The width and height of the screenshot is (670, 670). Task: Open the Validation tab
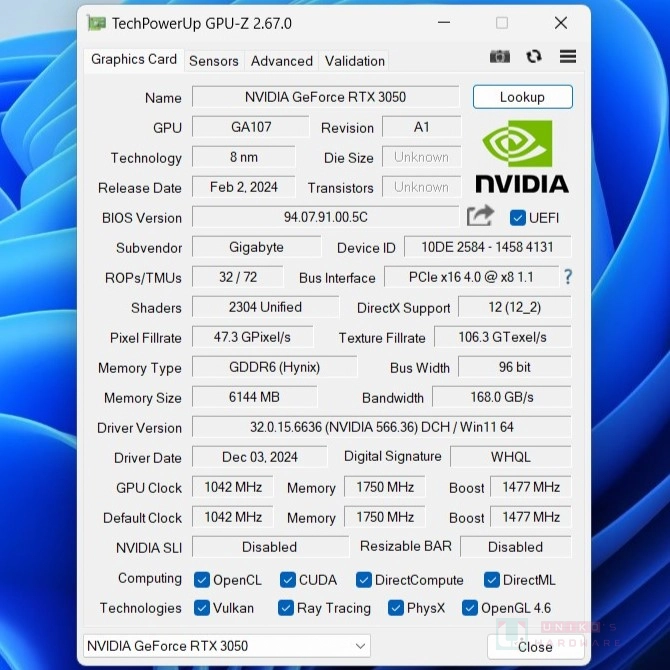point(355,61)
